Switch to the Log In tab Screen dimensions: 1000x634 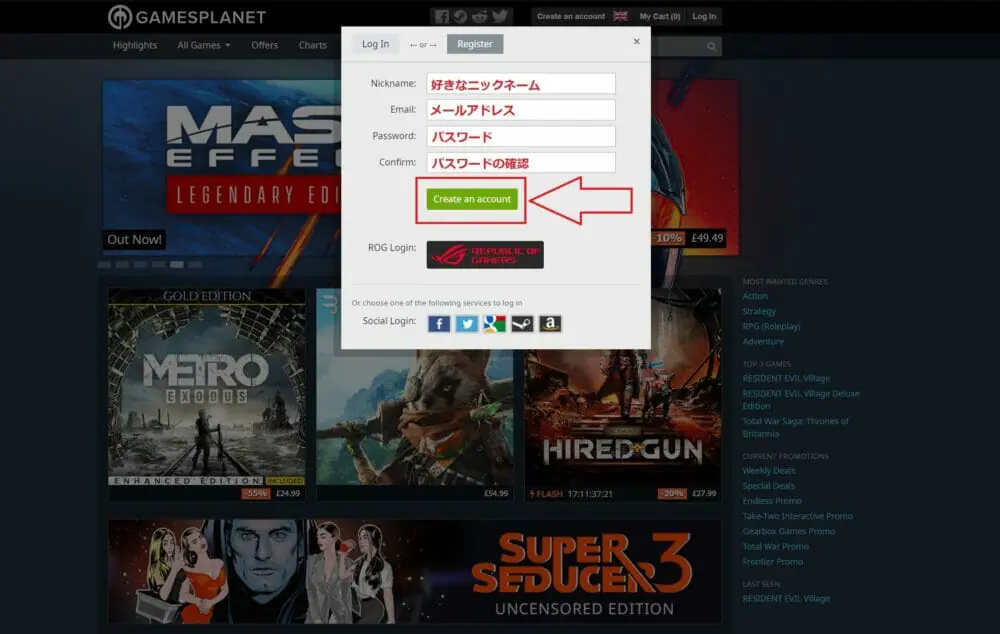376,44
